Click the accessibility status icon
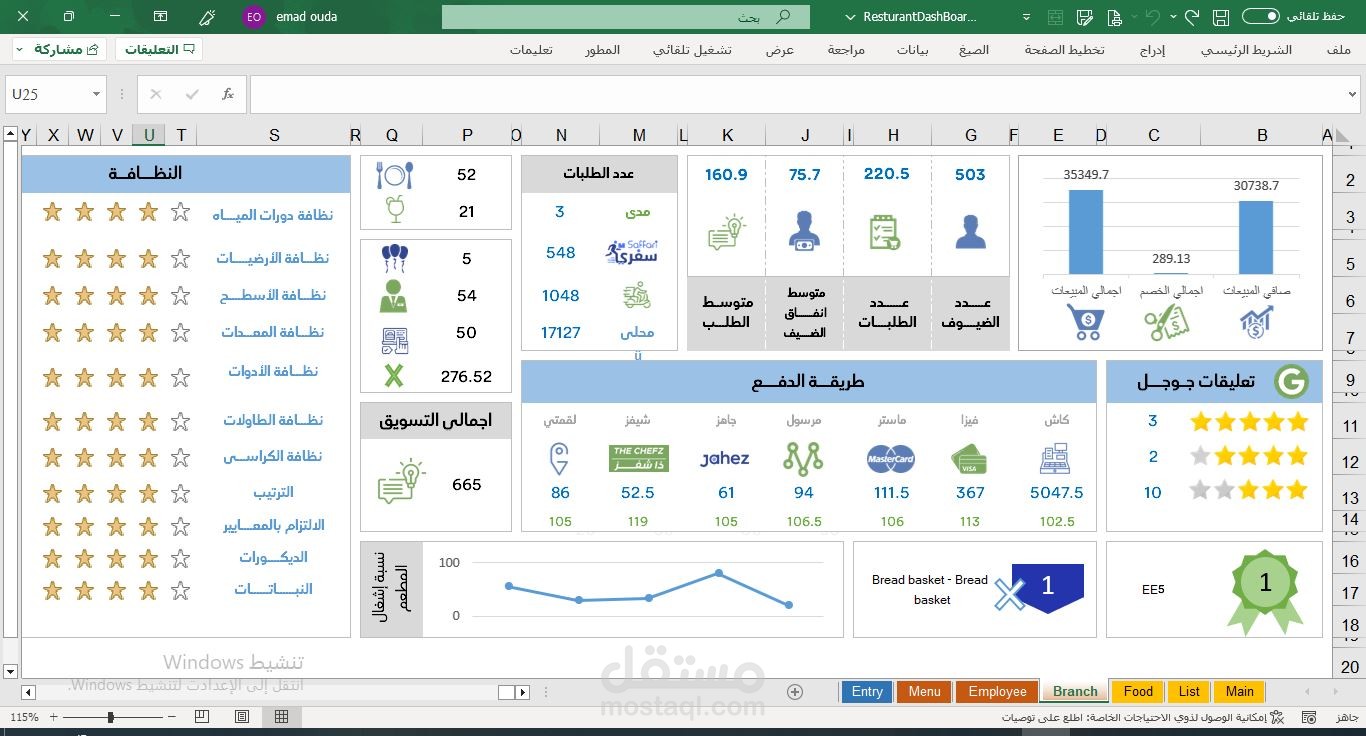This screenshot has width=1366, height=736. click(1275, 718)
